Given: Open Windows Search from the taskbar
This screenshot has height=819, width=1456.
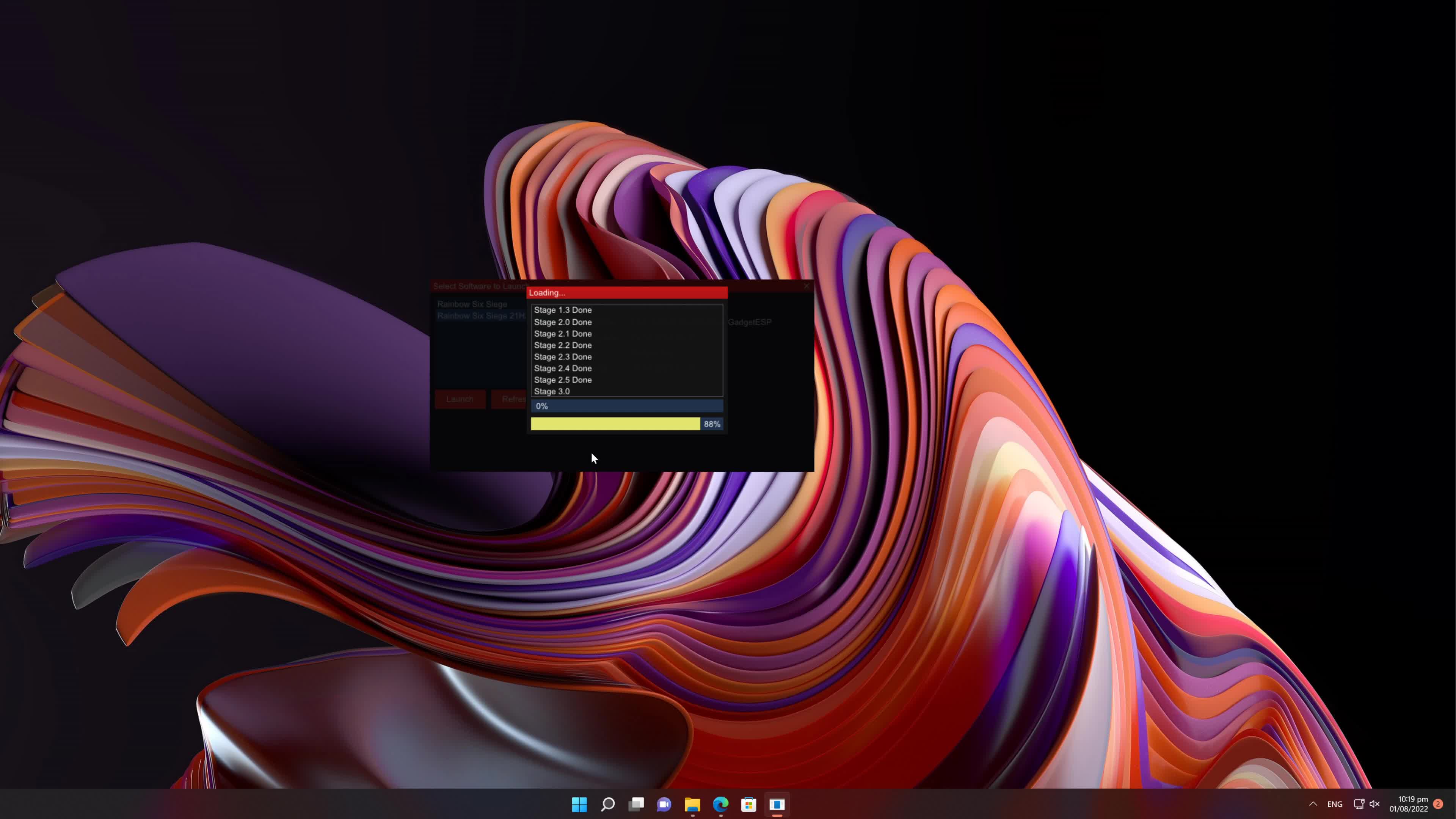Looking at the screenshot, I should [x=607, y=805].
